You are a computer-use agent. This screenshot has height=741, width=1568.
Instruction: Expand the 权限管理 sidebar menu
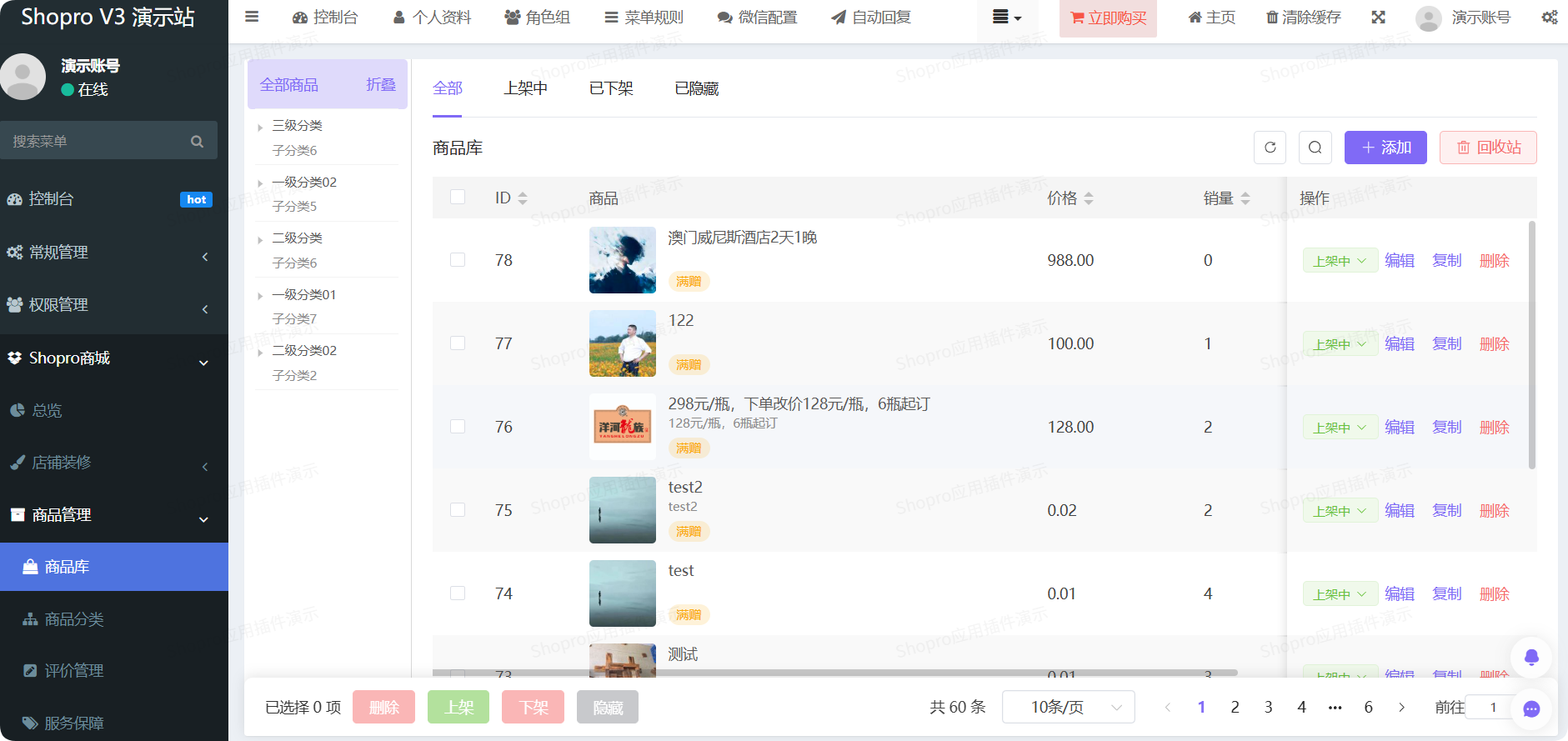coord(114,305)
